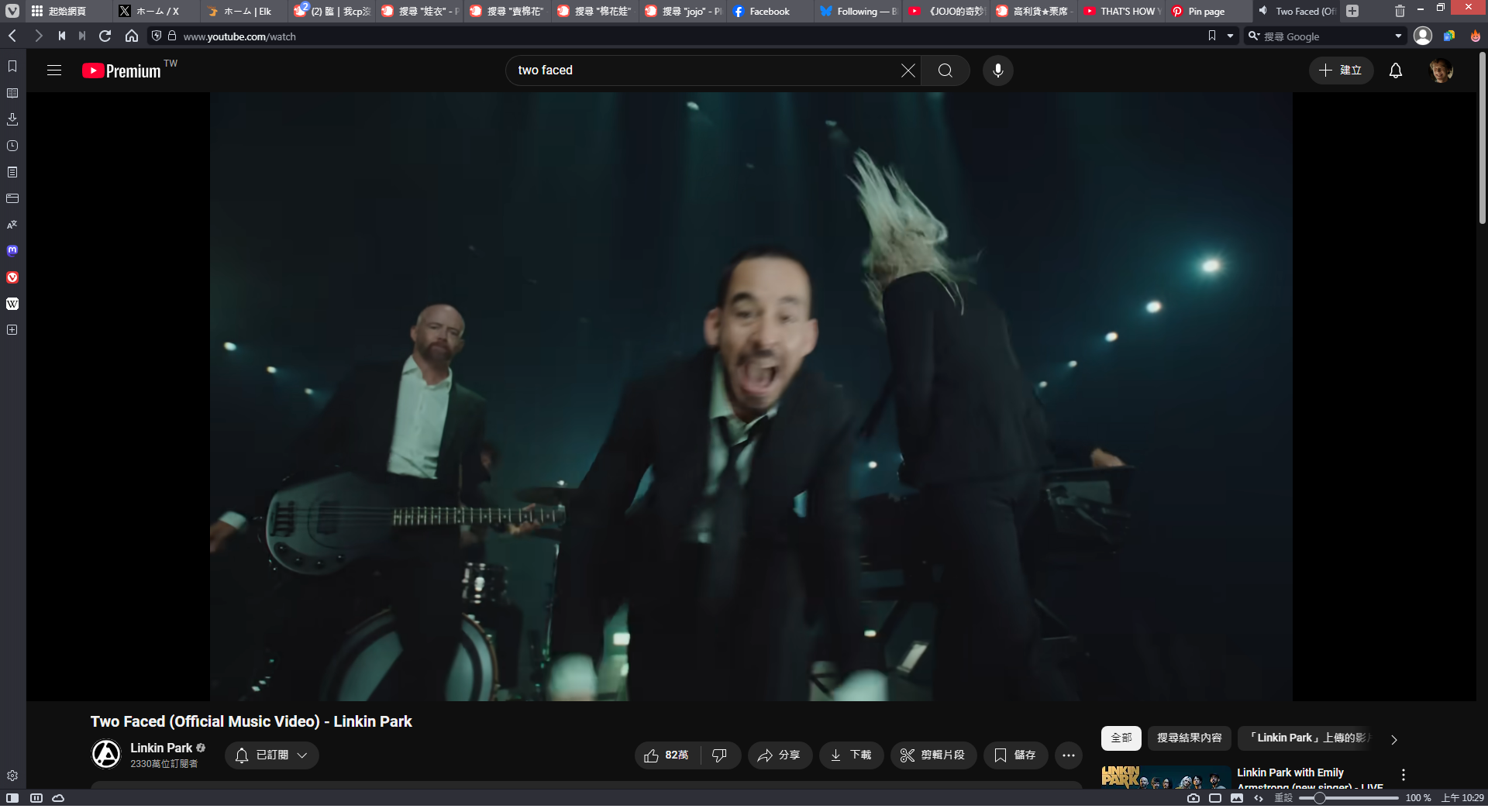The width and height of the screenshot is (1488, 812).
Task: Bookmark this page from address bar
Action: point(1212,36)
